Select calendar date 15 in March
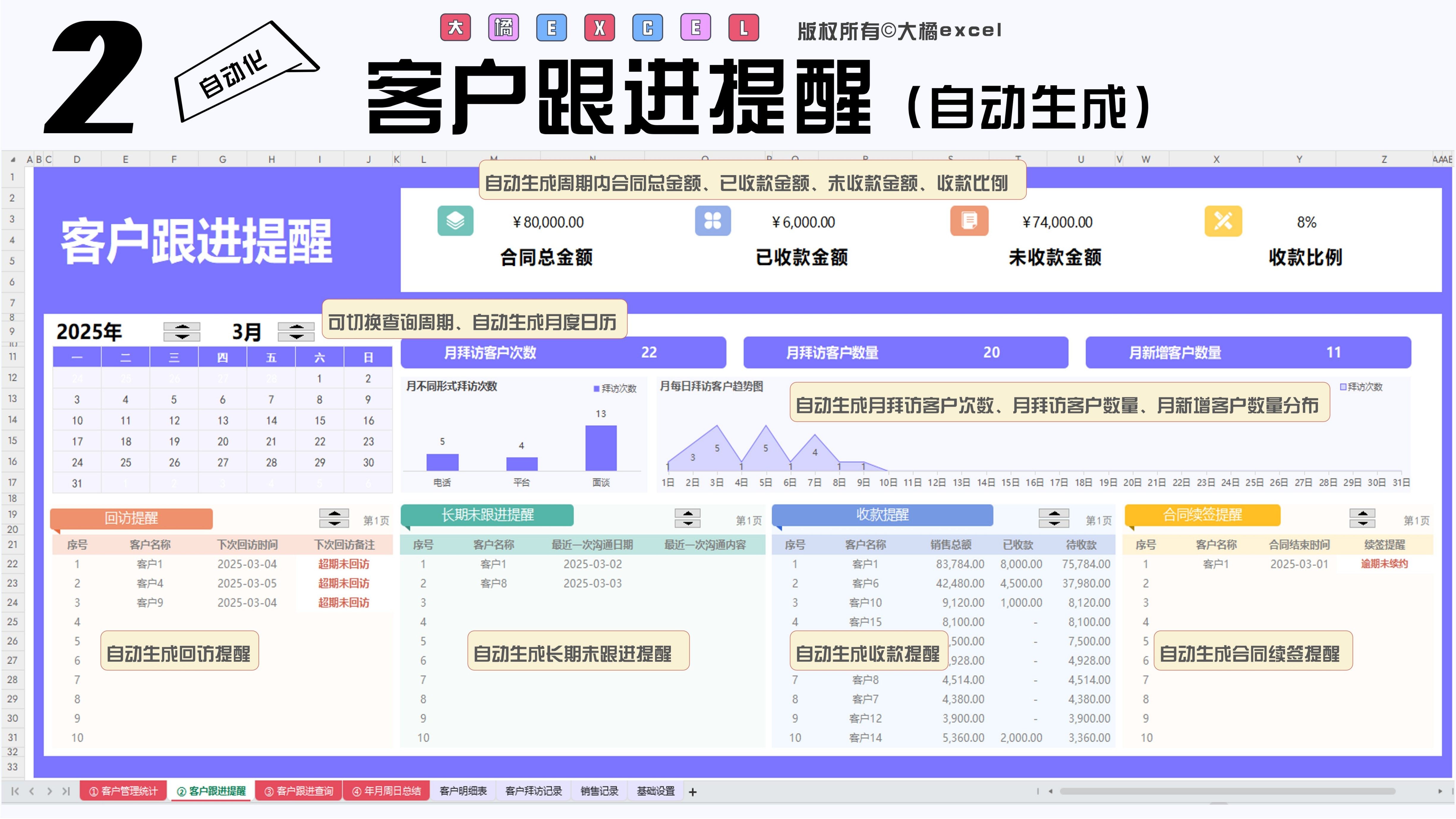The height and width of the screenshot is (819, 1456). coord(320,421)
